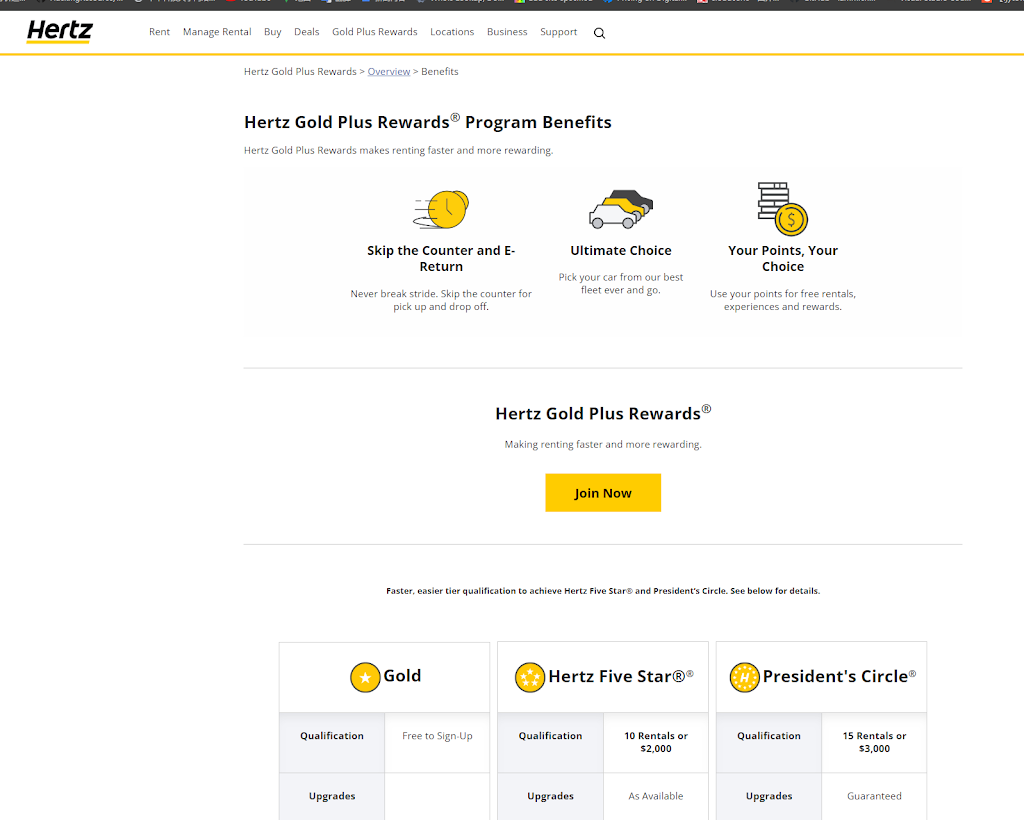
Task: Click the Hertz Gold Plus Rewards breadcrumb
Action: point(300,72)
